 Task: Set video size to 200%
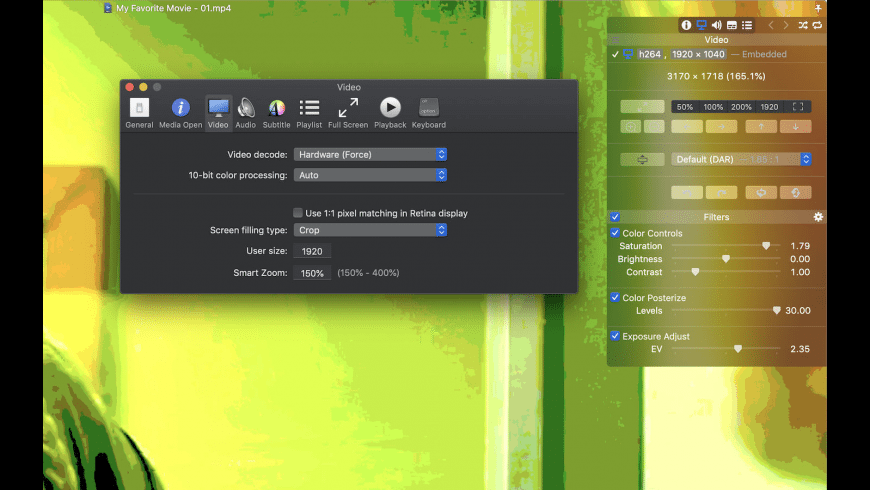click(741, 107)
